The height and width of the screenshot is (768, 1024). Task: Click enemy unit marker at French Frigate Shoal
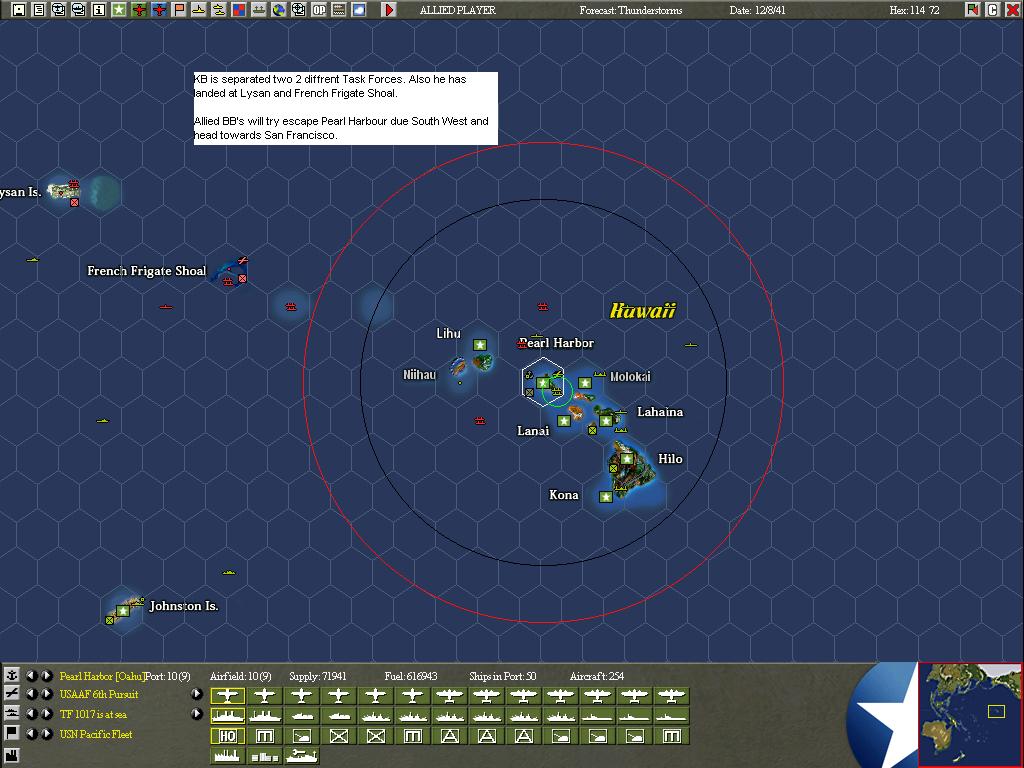tap(242, 279)
